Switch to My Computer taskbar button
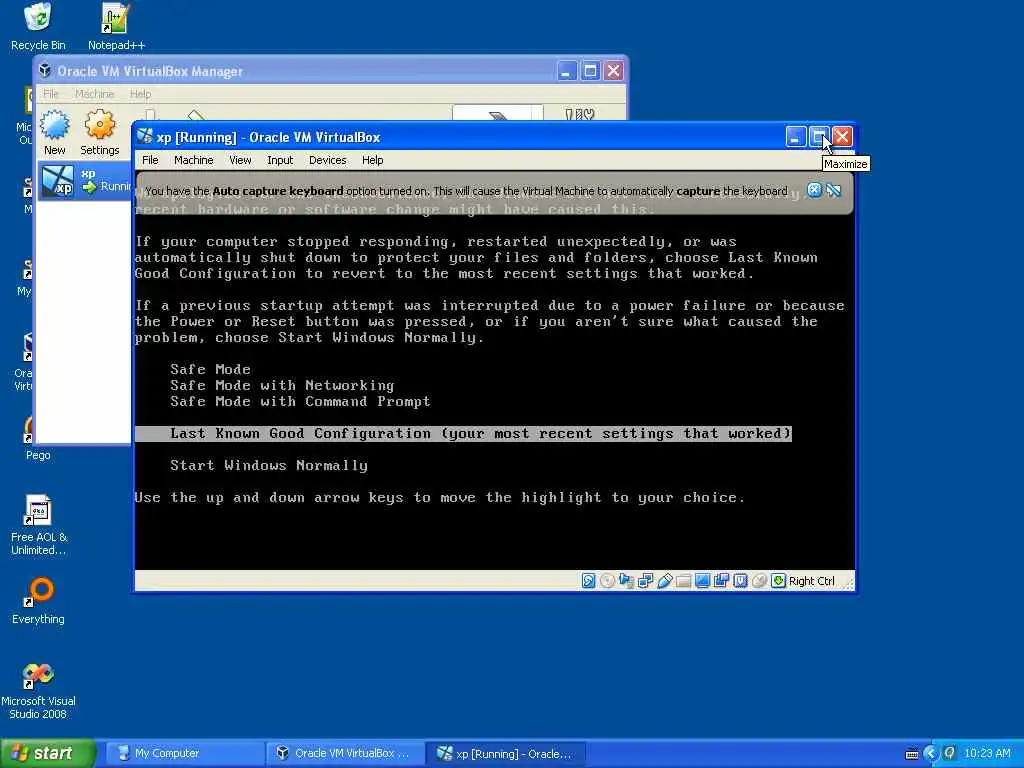Screen dimensions: 1024x768 point(185,753)
